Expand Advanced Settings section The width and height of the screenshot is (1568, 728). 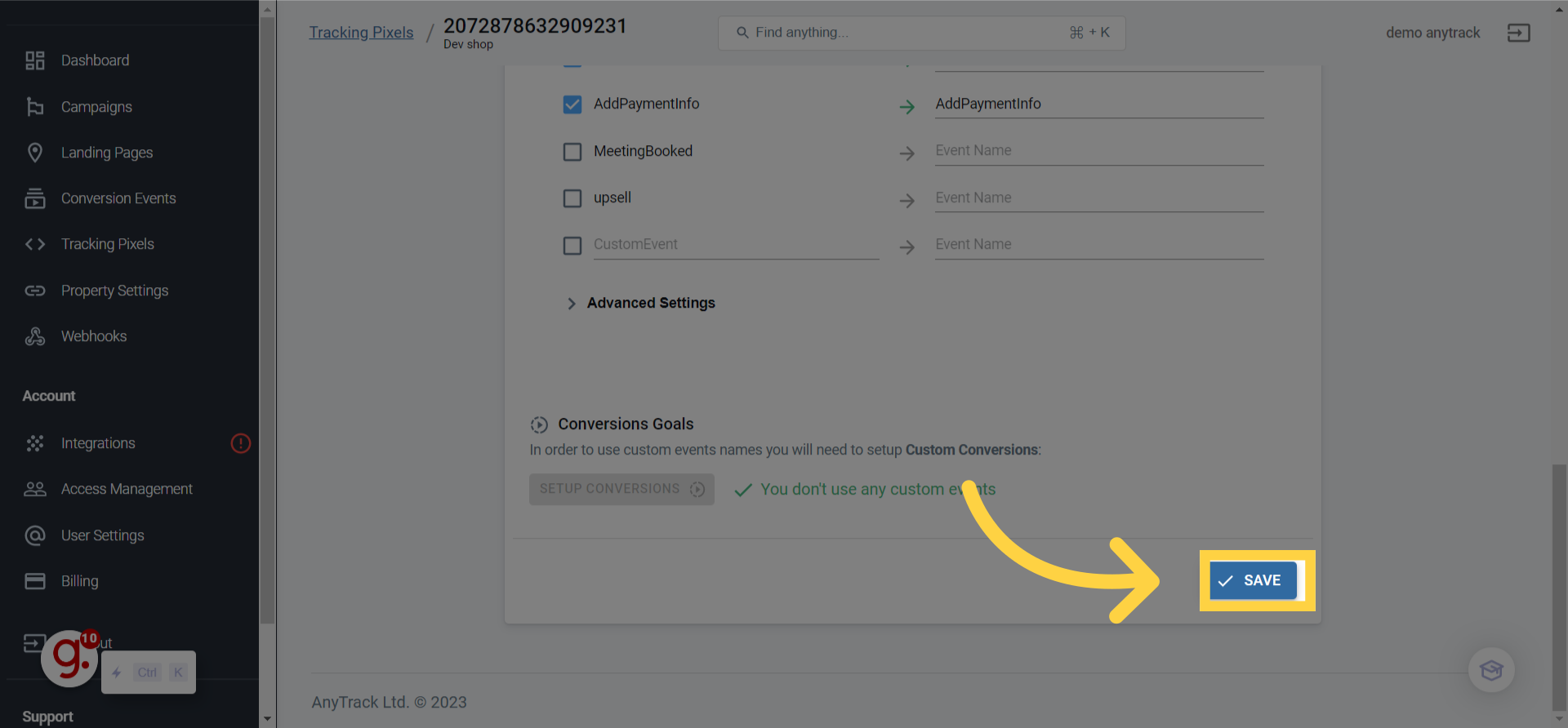click(x=641, y=303)
